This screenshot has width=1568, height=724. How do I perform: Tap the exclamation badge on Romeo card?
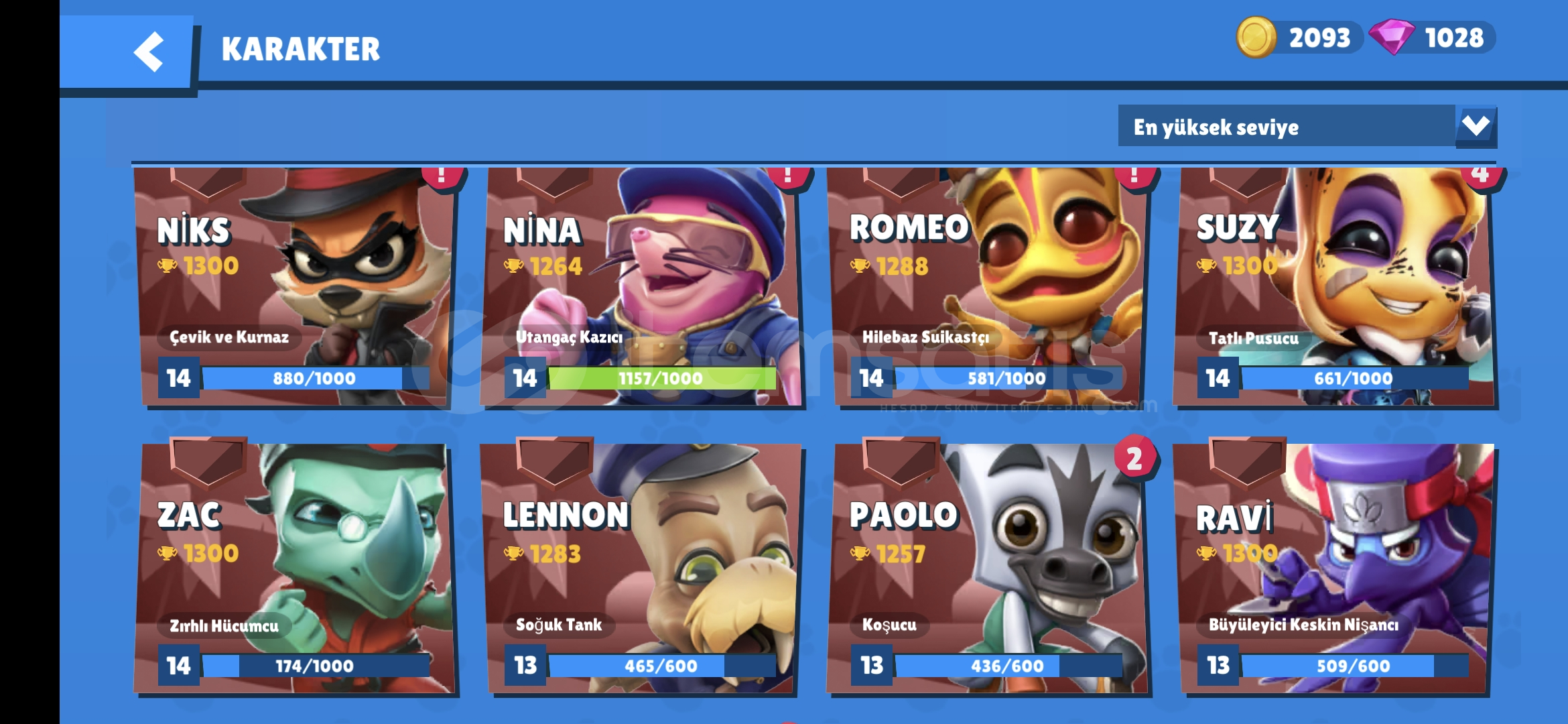pyautogui.click(x=1134, y=176)
